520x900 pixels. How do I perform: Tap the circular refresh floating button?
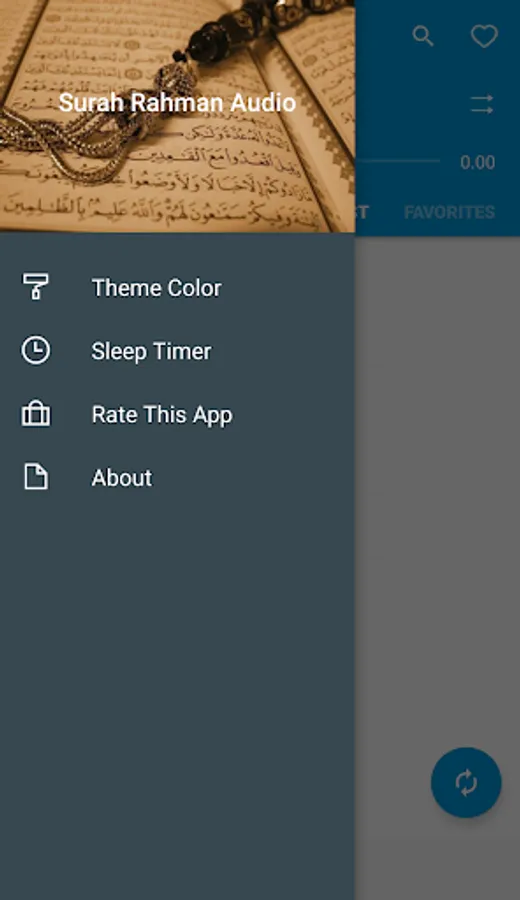466,782
